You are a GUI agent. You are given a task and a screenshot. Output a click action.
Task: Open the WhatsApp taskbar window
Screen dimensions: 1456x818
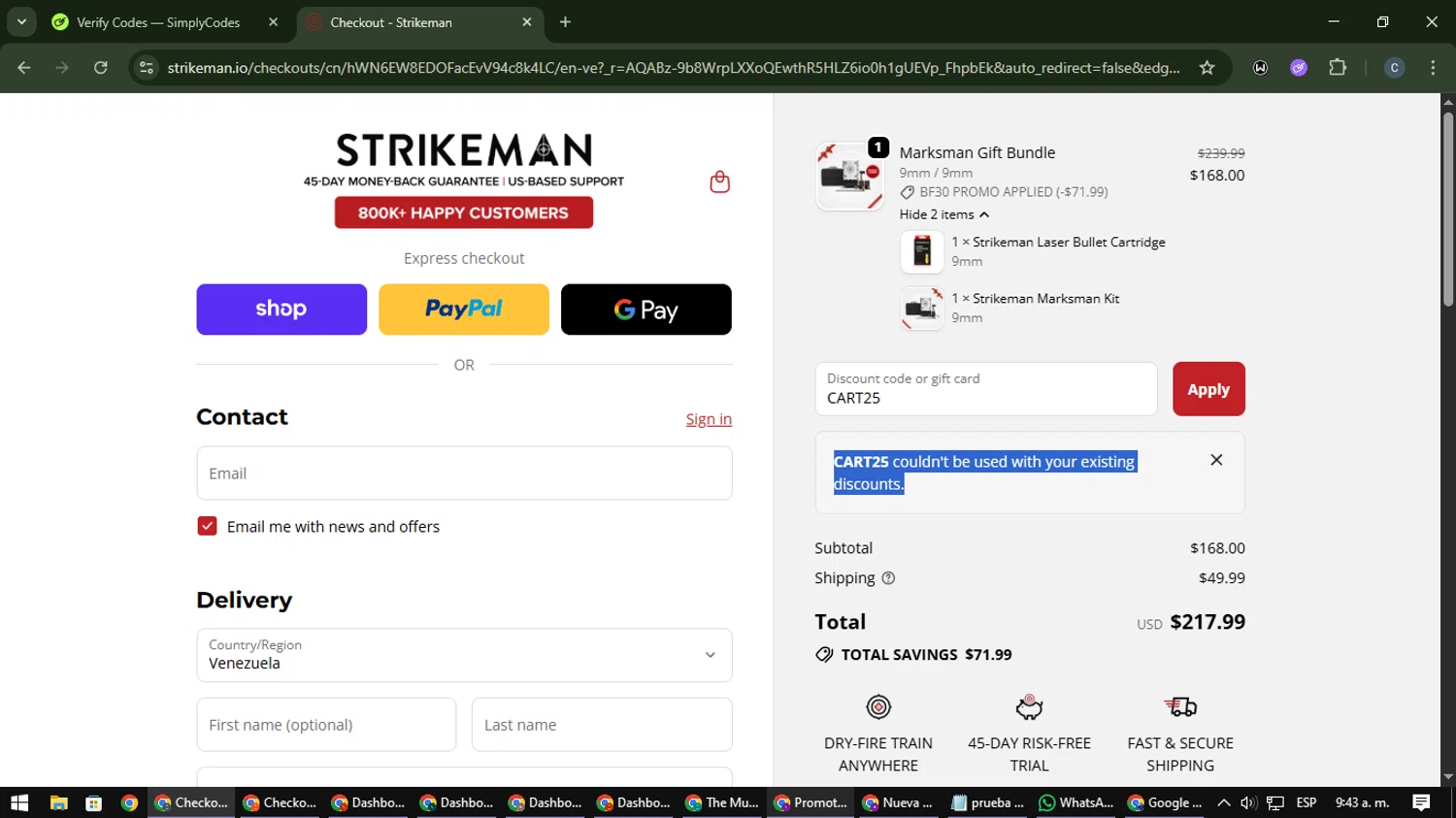click(x=1075, y=802)
